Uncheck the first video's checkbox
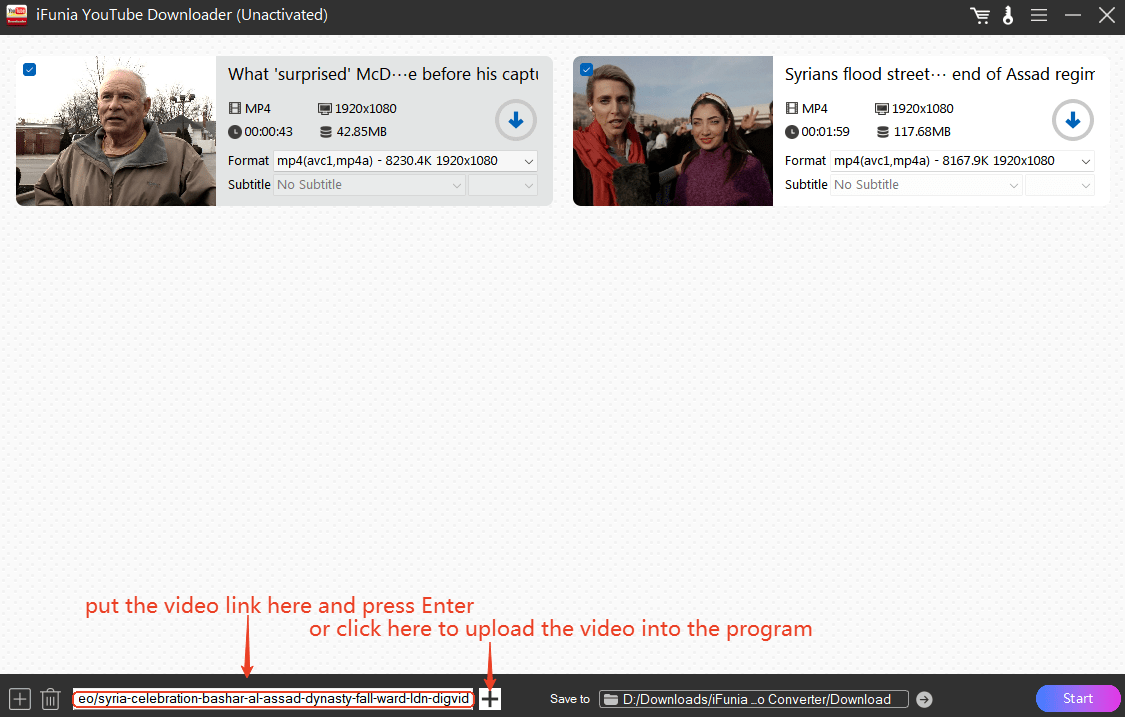 (30, 70)
